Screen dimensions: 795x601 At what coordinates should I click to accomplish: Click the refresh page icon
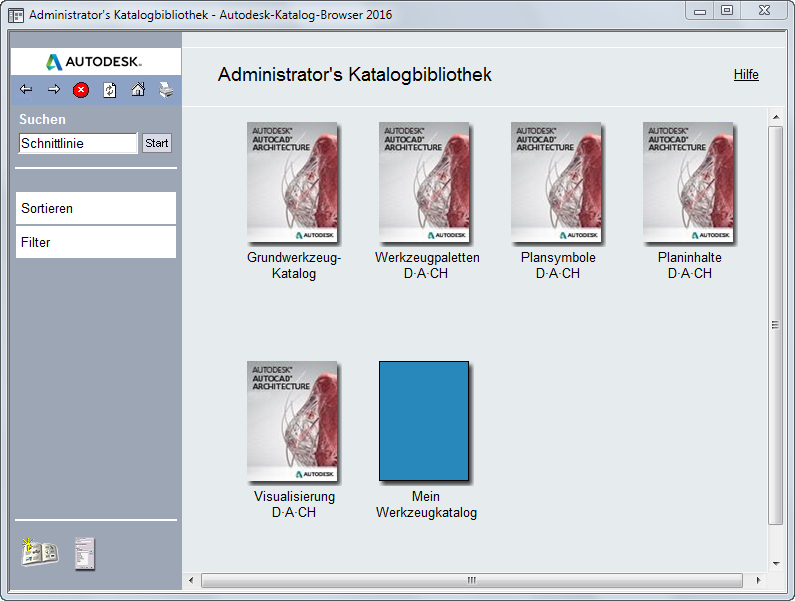(x=110, y=90)
